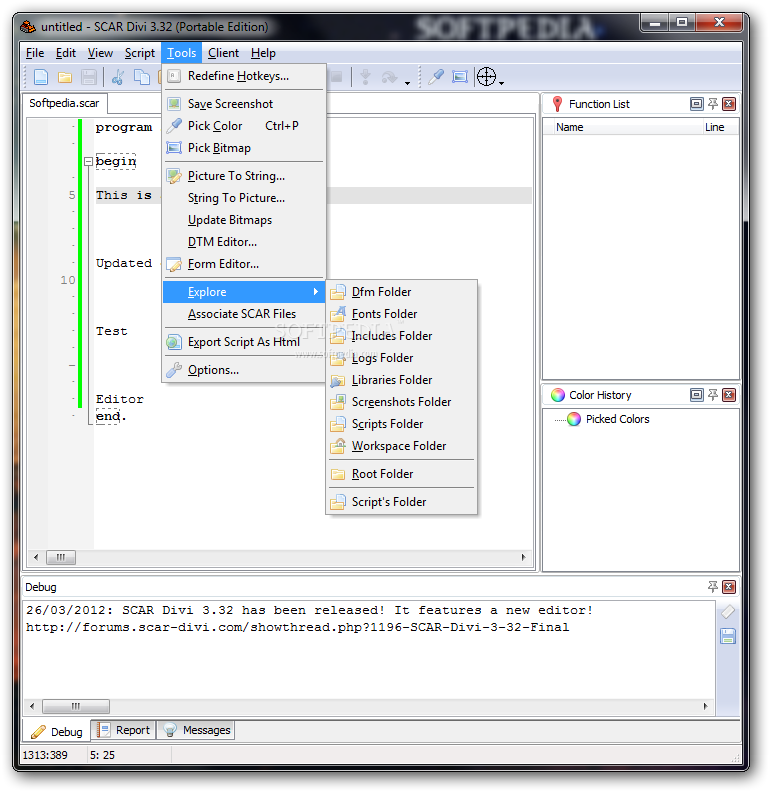Switch to the Softpedia.scar tab
The width and height of the screenshot is (770, 792).
point(64,104)
